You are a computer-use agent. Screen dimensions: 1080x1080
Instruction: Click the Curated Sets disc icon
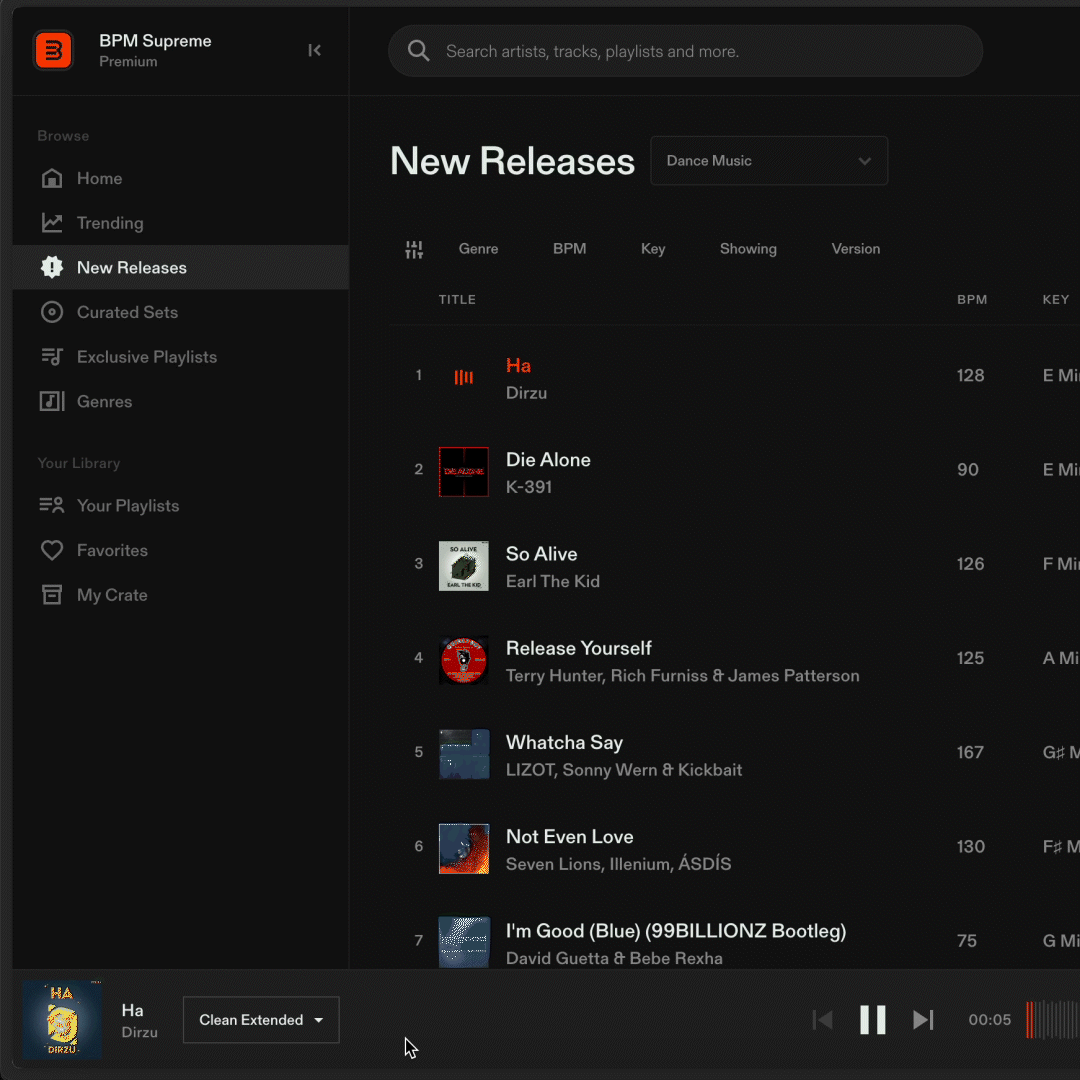52,312
